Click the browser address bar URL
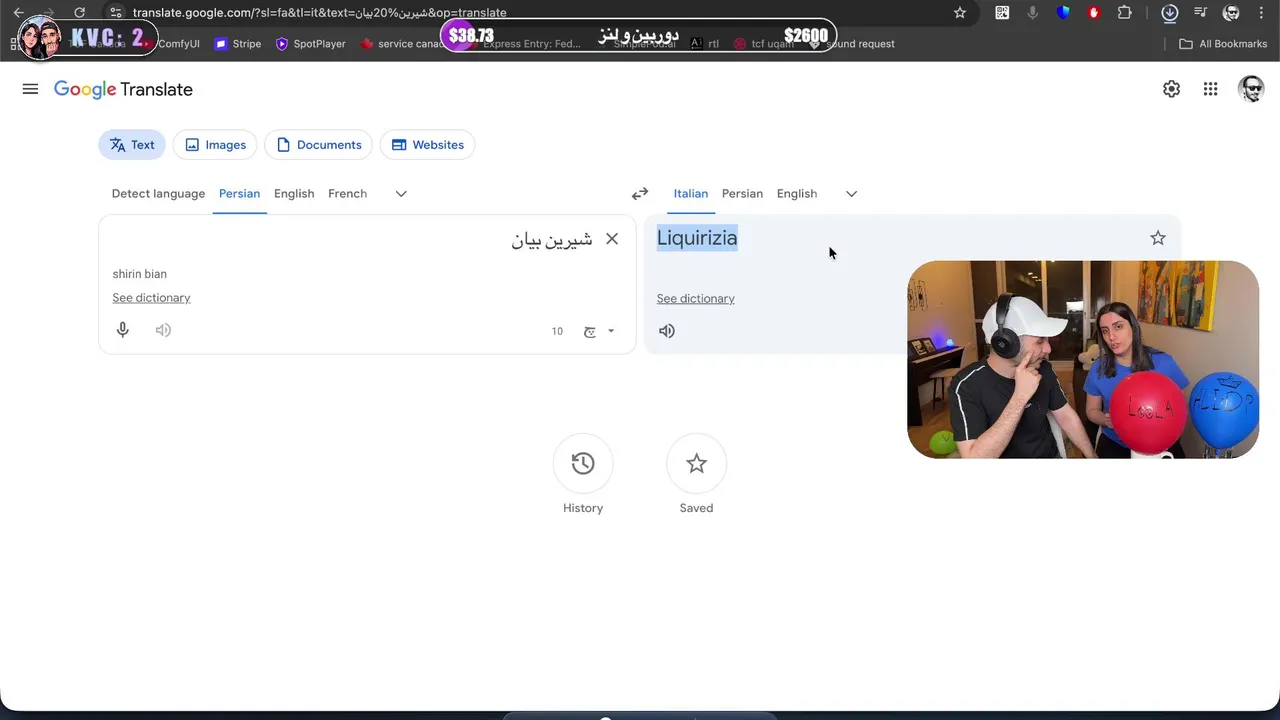1280x720 pixels. coord(320,13)
